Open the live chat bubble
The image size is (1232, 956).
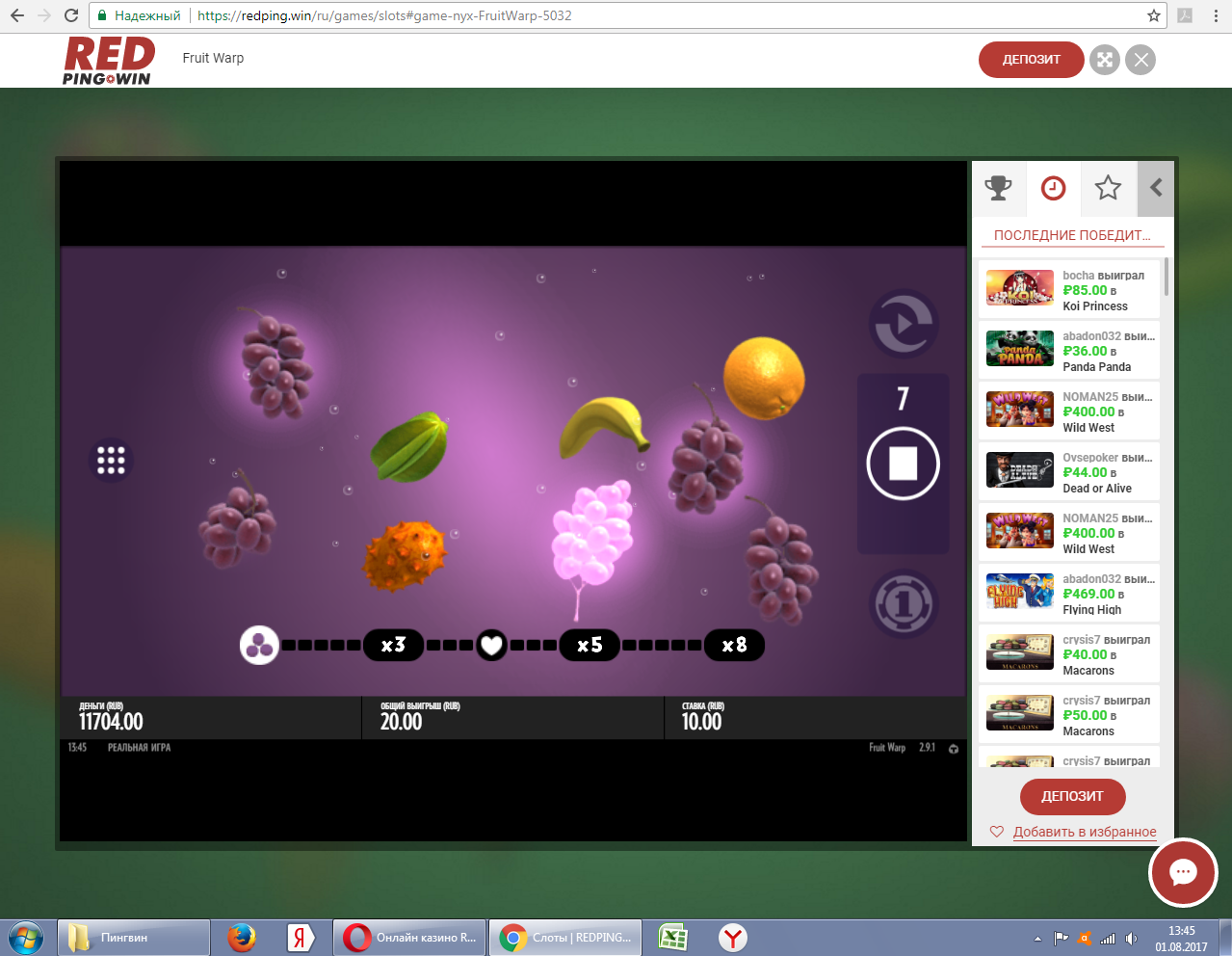click(1183, 873)
